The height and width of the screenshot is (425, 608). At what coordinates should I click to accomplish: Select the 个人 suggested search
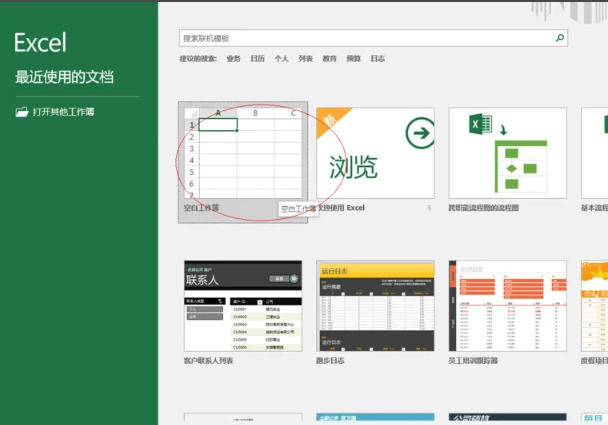point(282,59)
